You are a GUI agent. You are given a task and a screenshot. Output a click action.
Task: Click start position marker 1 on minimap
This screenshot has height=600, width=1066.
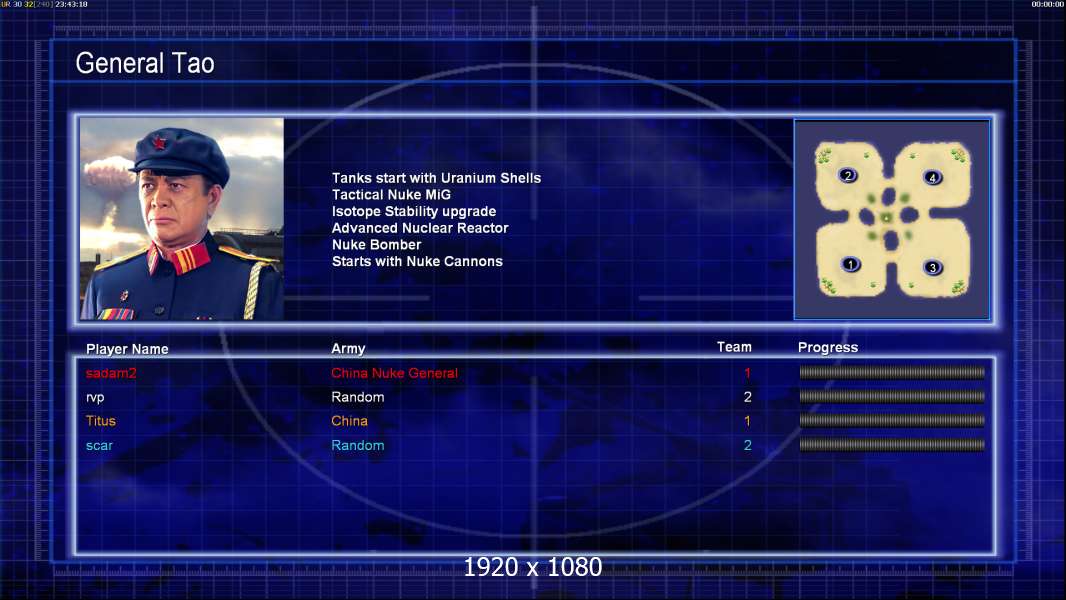[850, 264]
